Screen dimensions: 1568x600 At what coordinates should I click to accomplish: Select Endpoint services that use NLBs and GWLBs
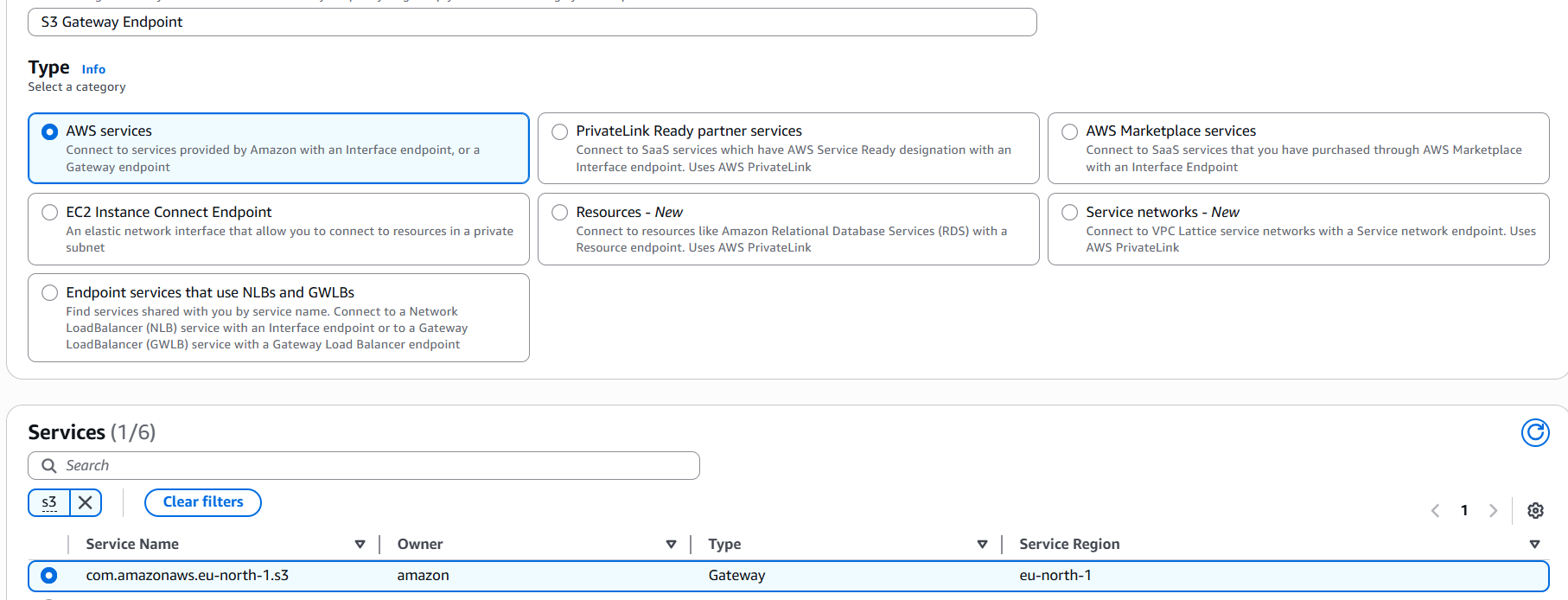click(x=49, y=293)
